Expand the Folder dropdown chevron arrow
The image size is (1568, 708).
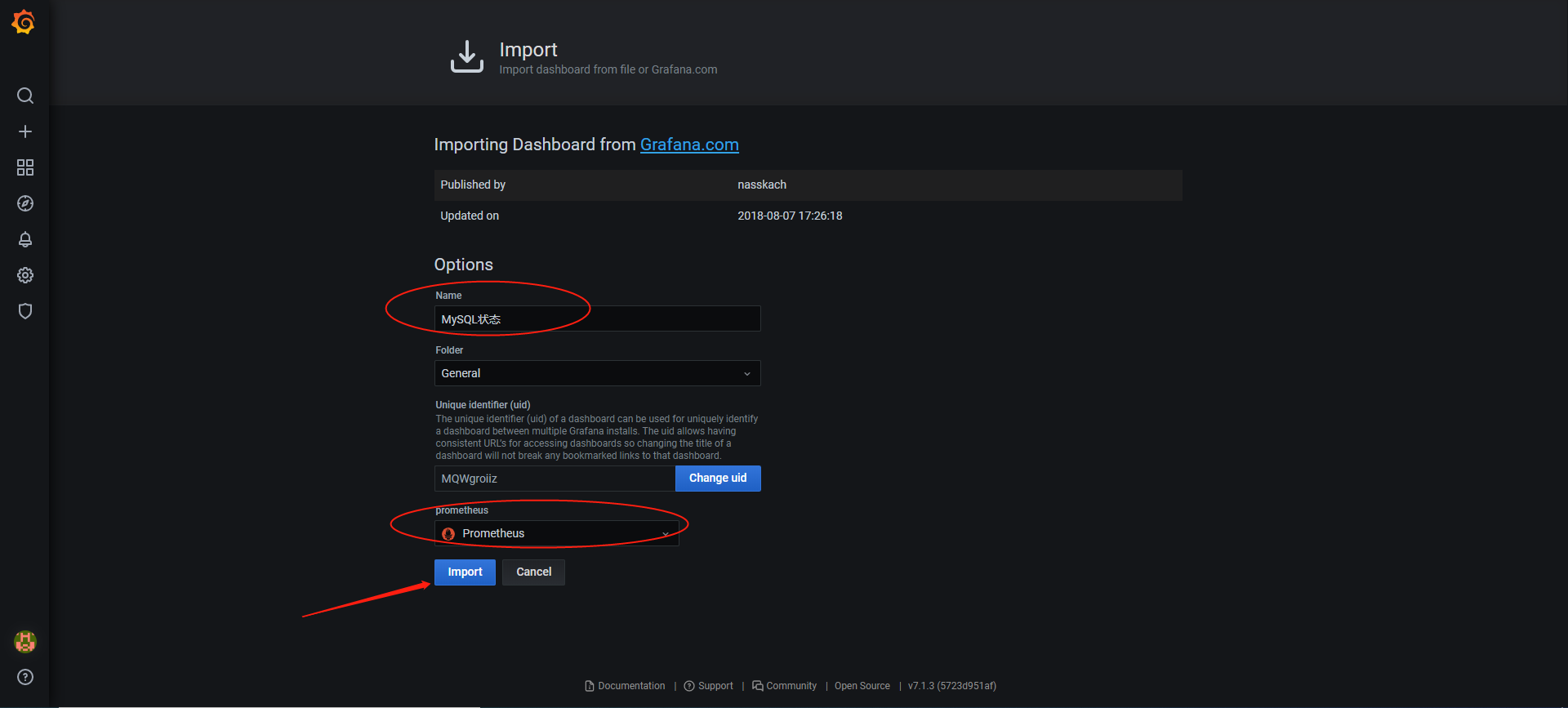[747, 374]
